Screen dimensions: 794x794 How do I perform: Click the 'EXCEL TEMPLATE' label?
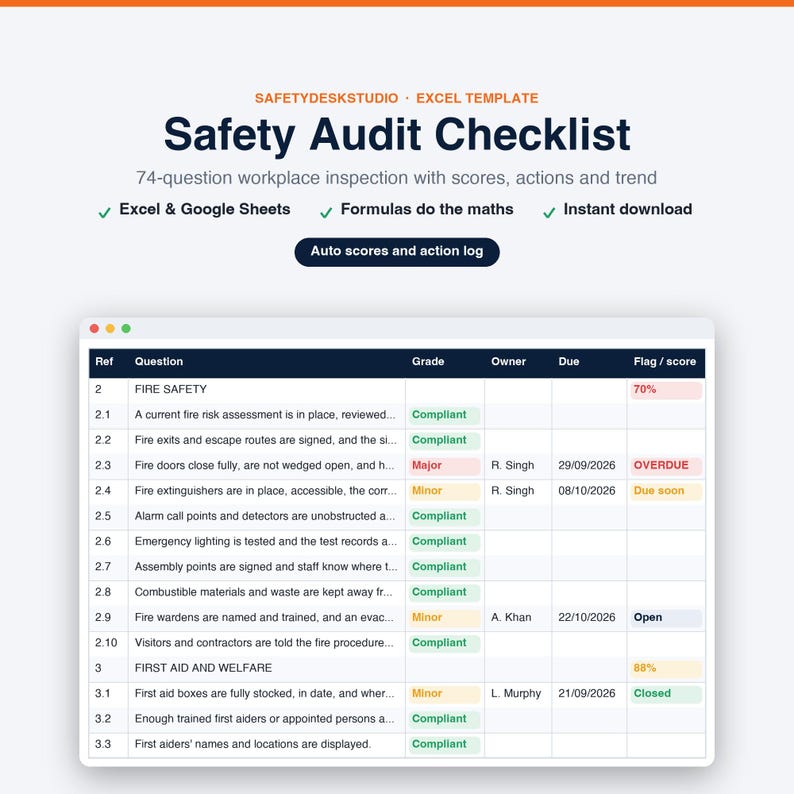477,98
